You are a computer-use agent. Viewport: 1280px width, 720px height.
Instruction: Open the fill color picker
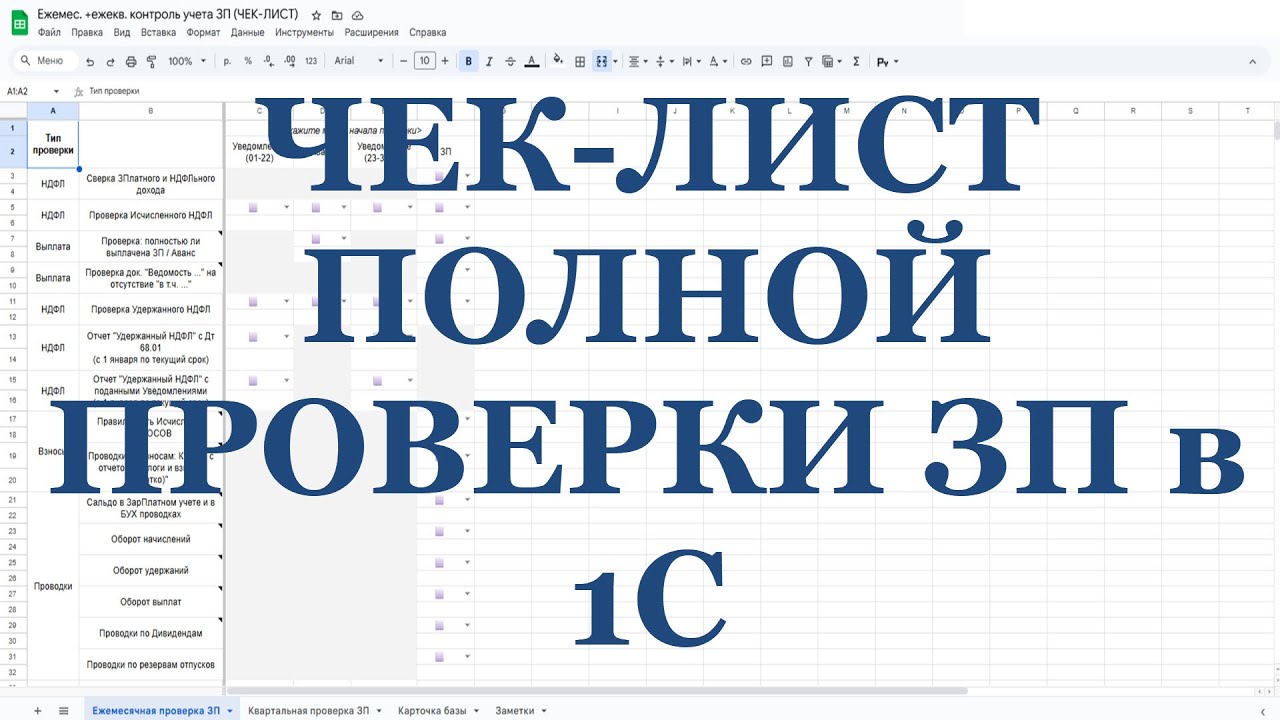click(x=558, y=61)
